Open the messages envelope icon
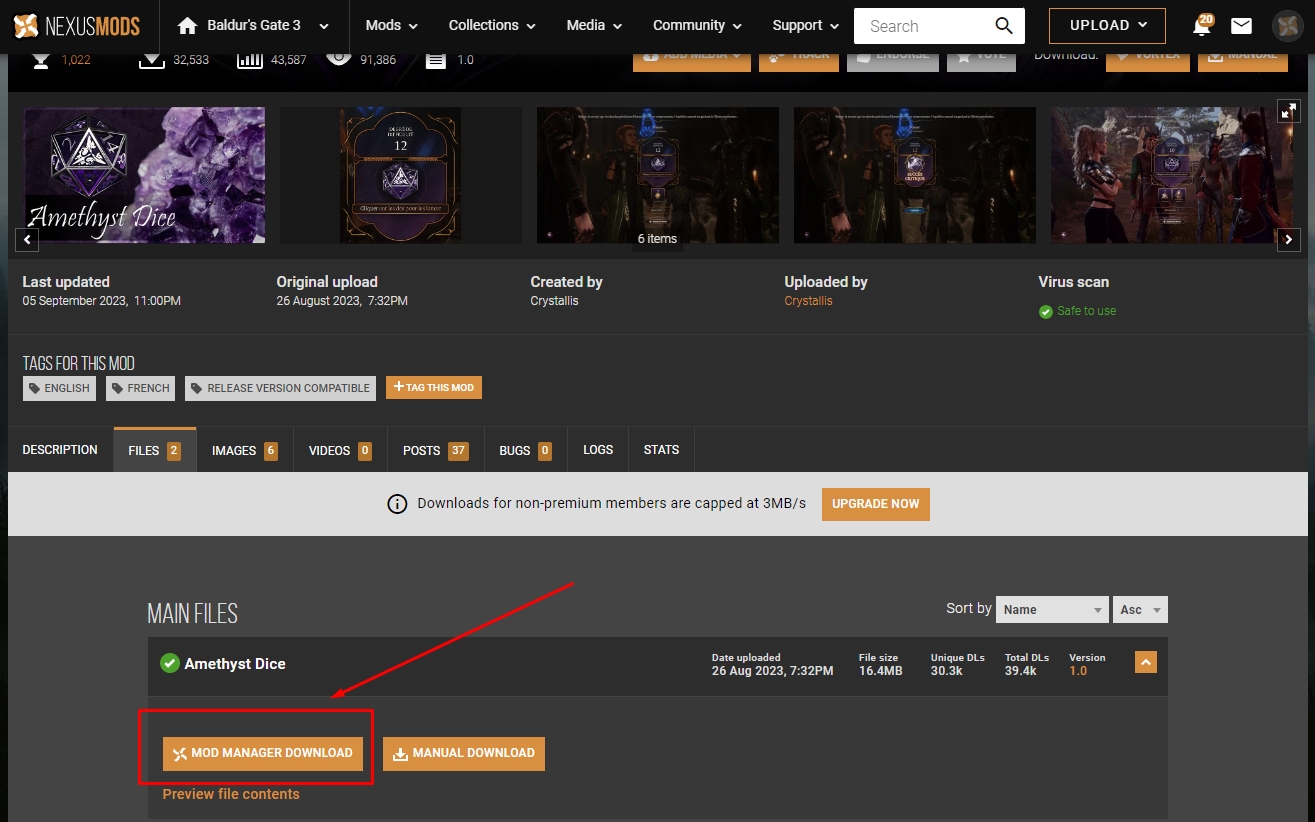1315x822 pixels. click(1241, 26)
